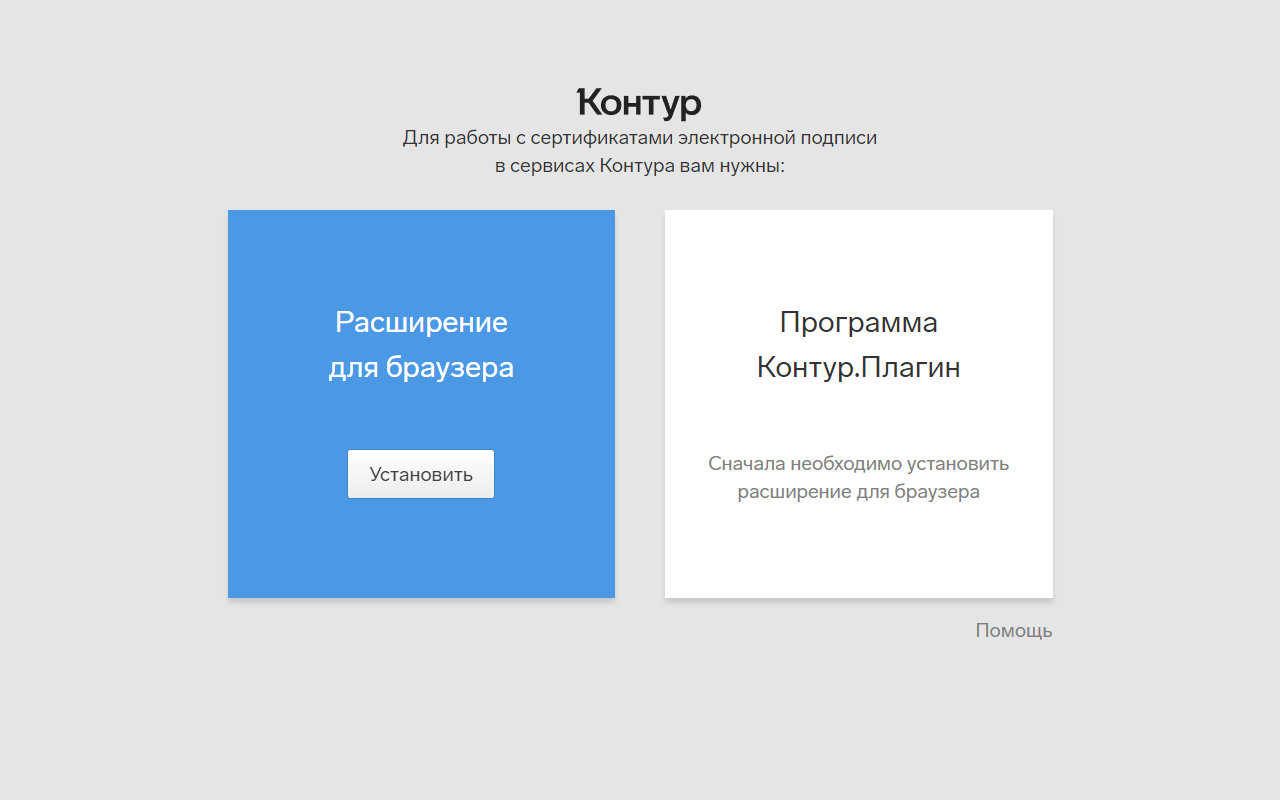The width and height of the screenshot is (1280, 800).
Task: Click the Программа label on the white card
Action: [858, 321]
